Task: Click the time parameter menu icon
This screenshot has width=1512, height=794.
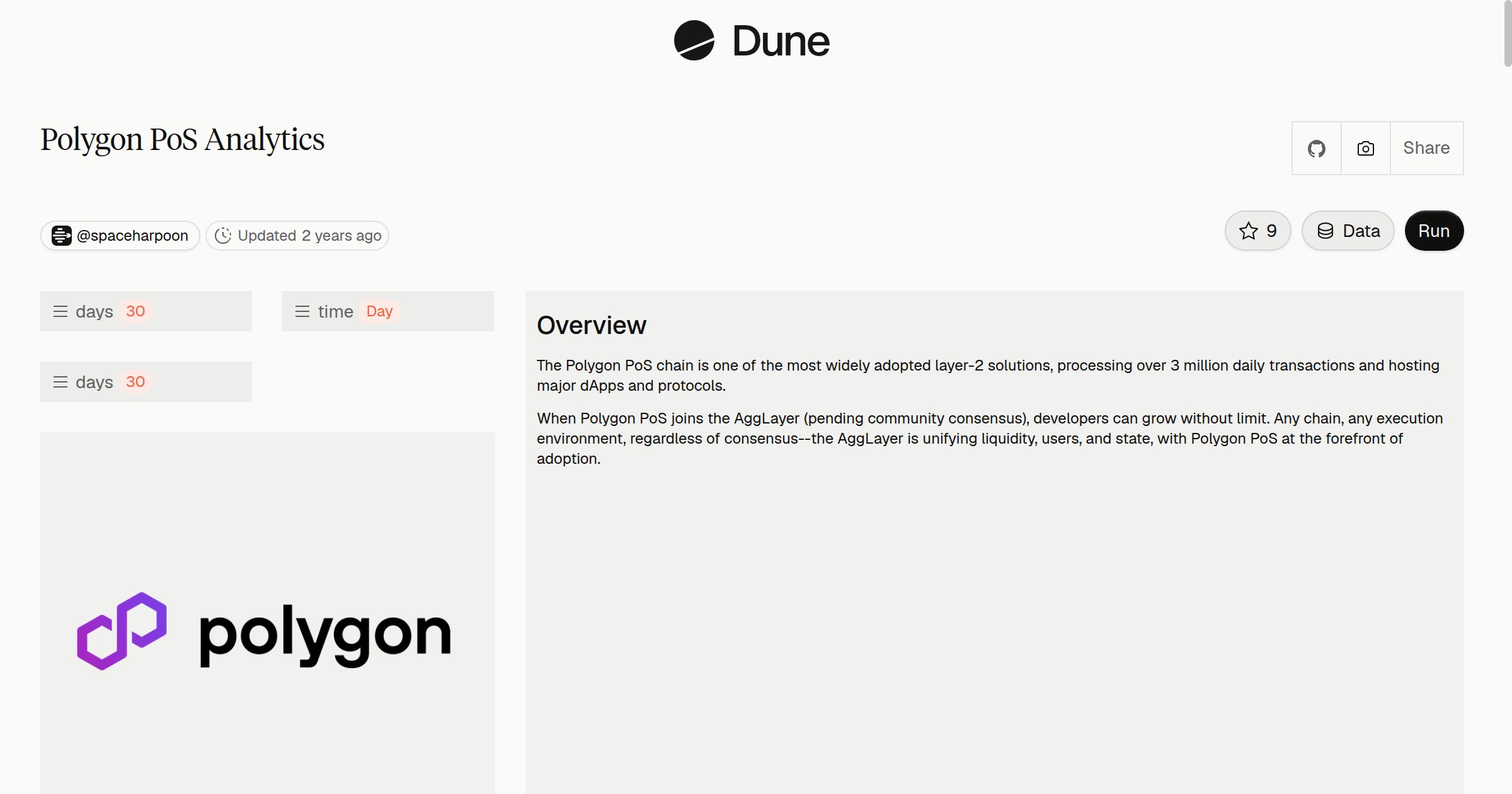Action: [302, 311]
